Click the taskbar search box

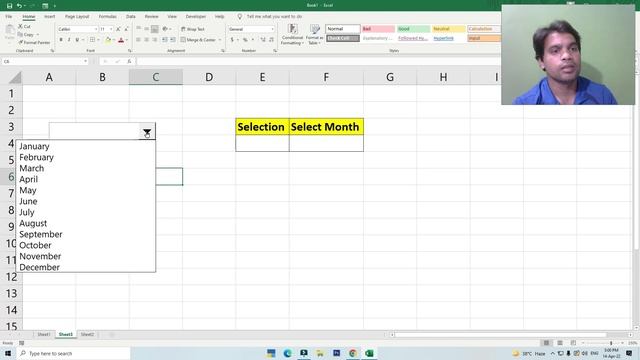[x=73, y=353]
